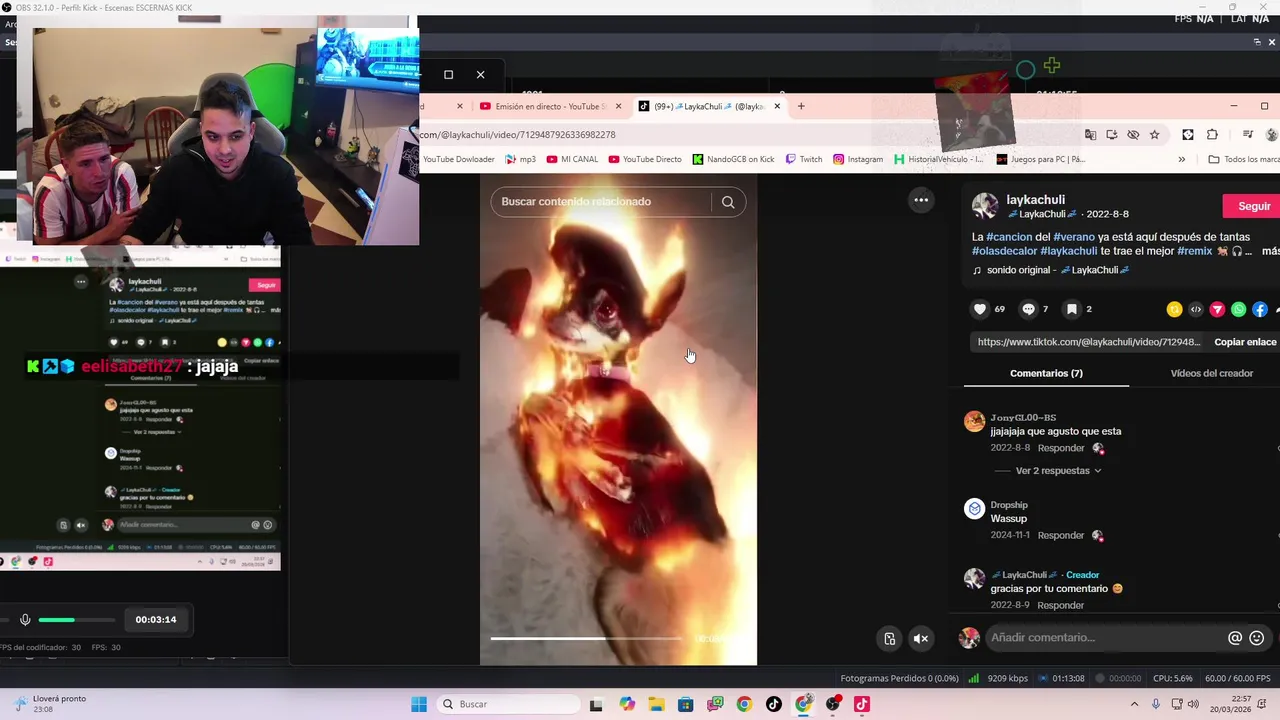Image resolution: width=1280 pixels, height=720 pixels.
Task: Toggle the auto-scroll icon below the video
Action: [x=889, y=638]
